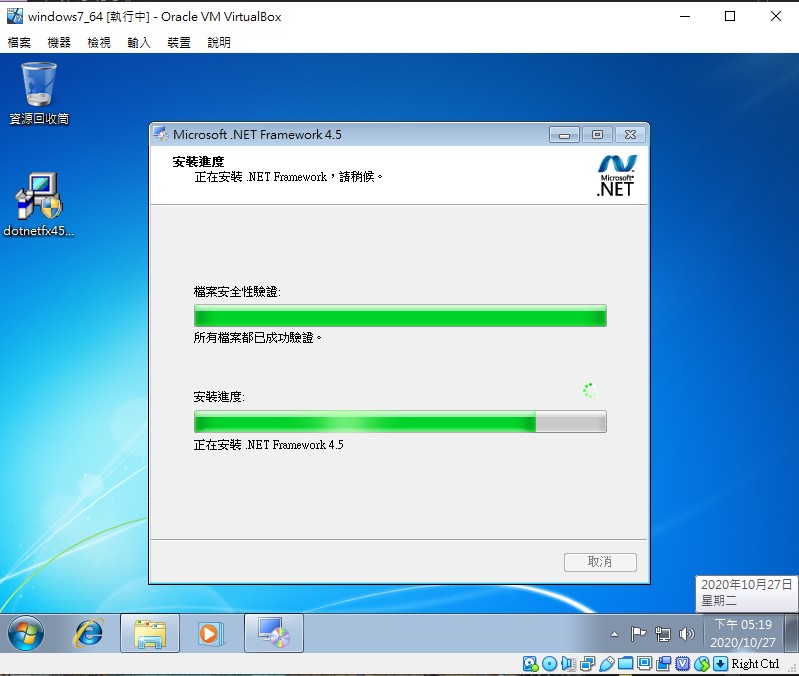Click the Action Center flag tray icon

(638, 634)
